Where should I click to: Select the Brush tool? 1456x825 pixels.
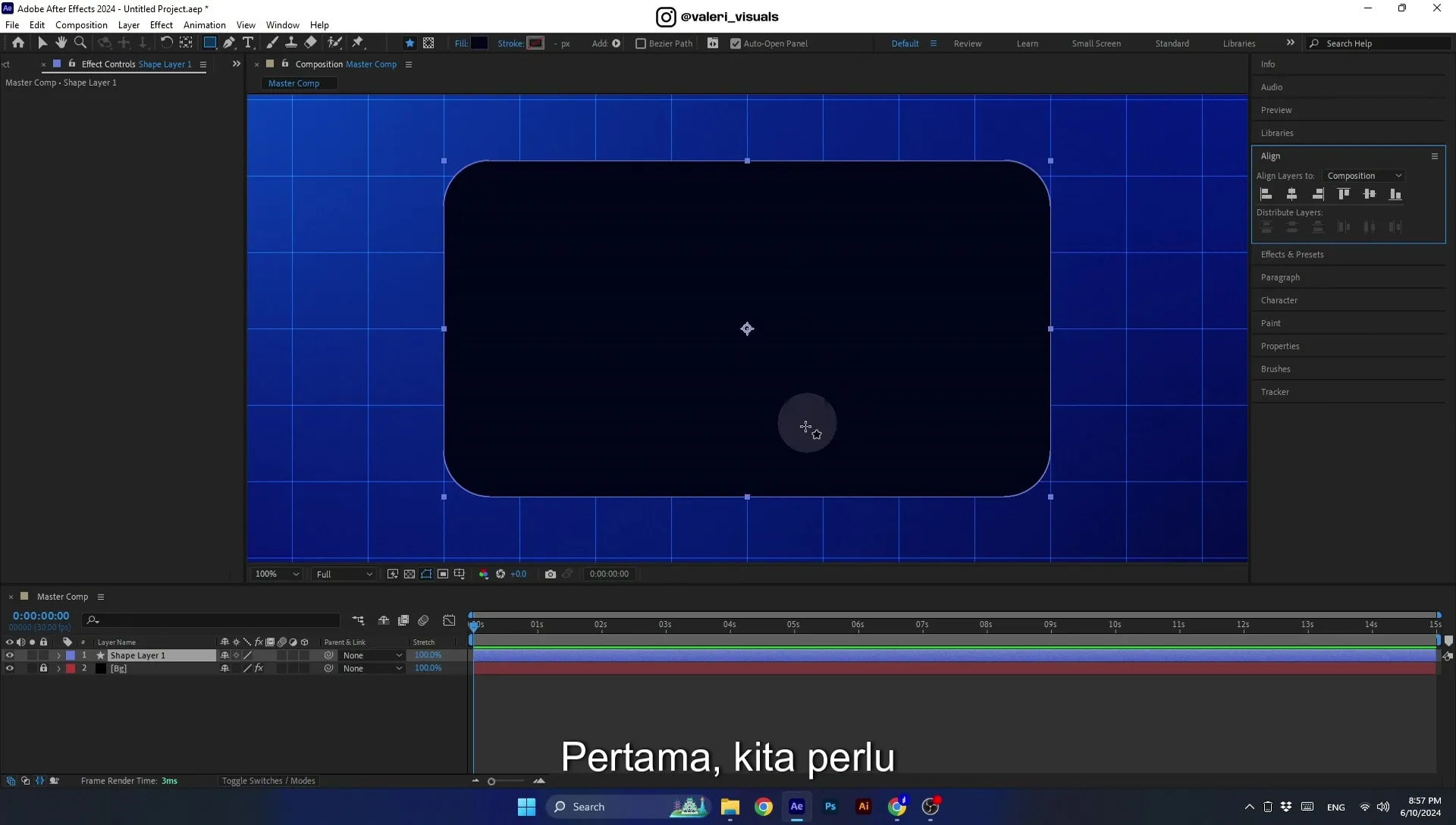pos(272,43)
